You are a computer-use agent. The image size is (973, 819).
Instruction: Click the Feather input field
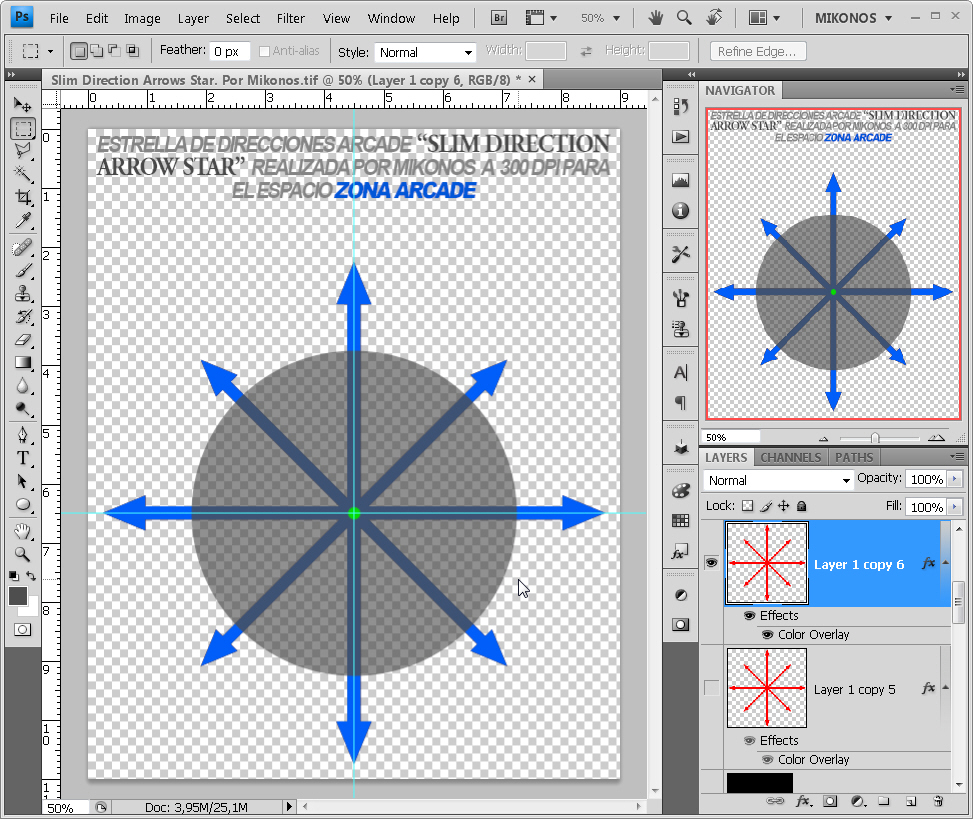230,51
